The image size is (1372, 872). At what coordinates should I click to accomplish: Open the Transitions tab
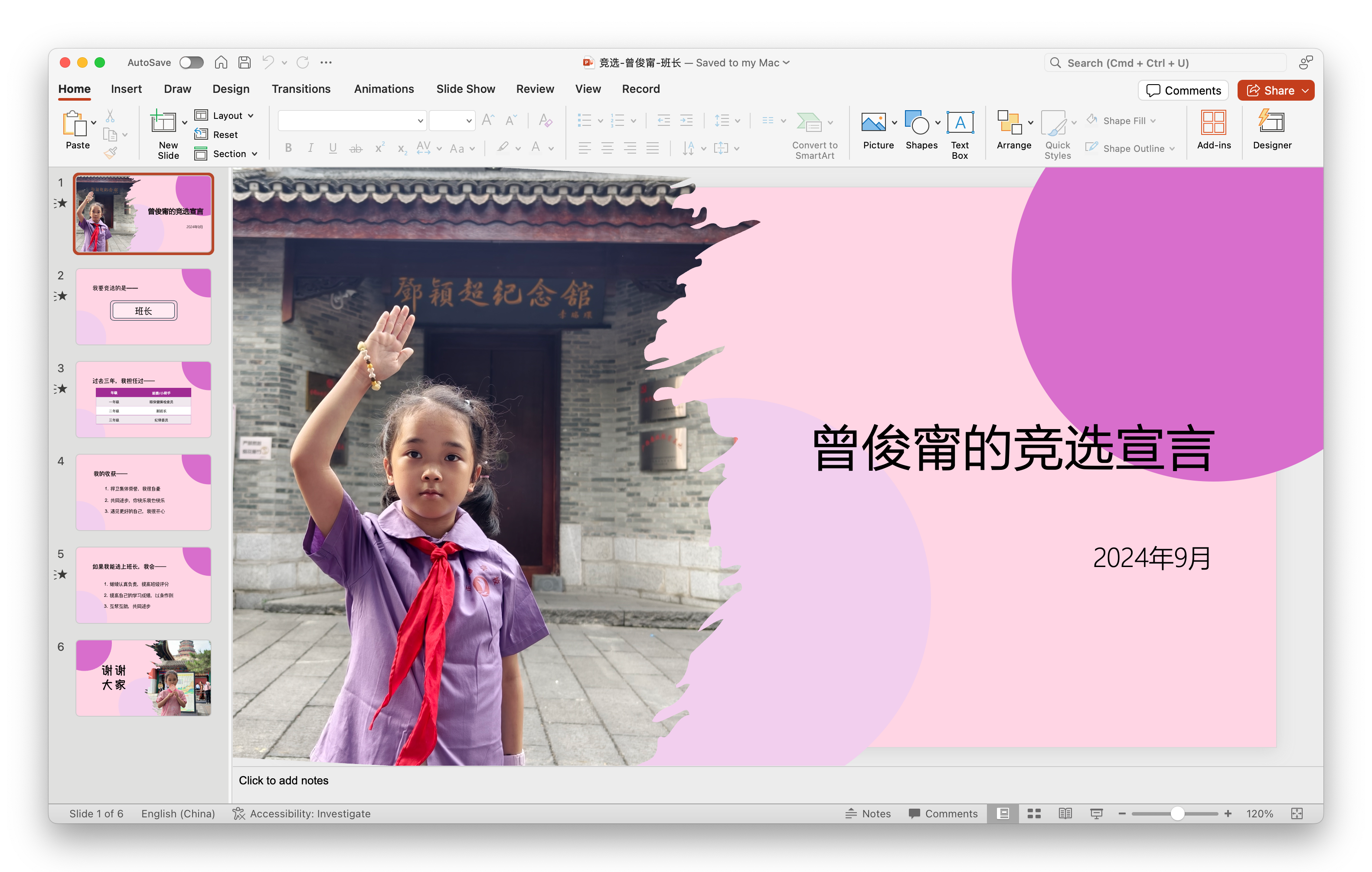[x=301, y=89]
